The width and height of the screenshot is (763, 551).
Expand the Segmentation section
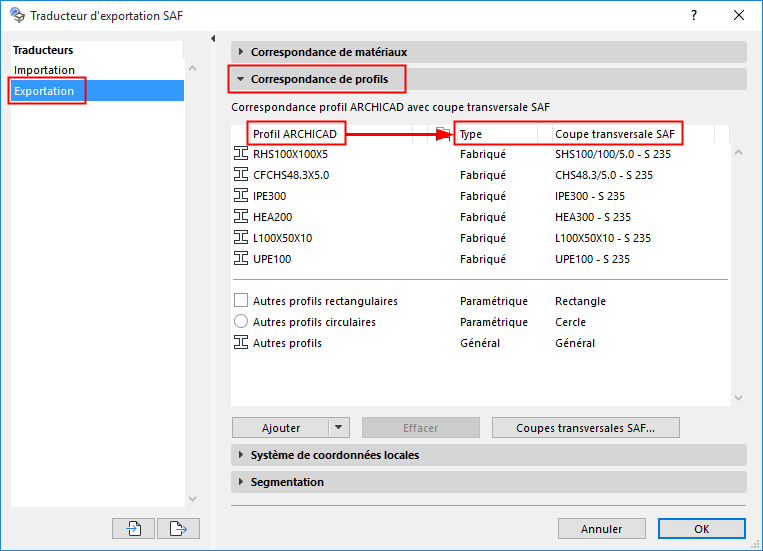pos(241,482)
